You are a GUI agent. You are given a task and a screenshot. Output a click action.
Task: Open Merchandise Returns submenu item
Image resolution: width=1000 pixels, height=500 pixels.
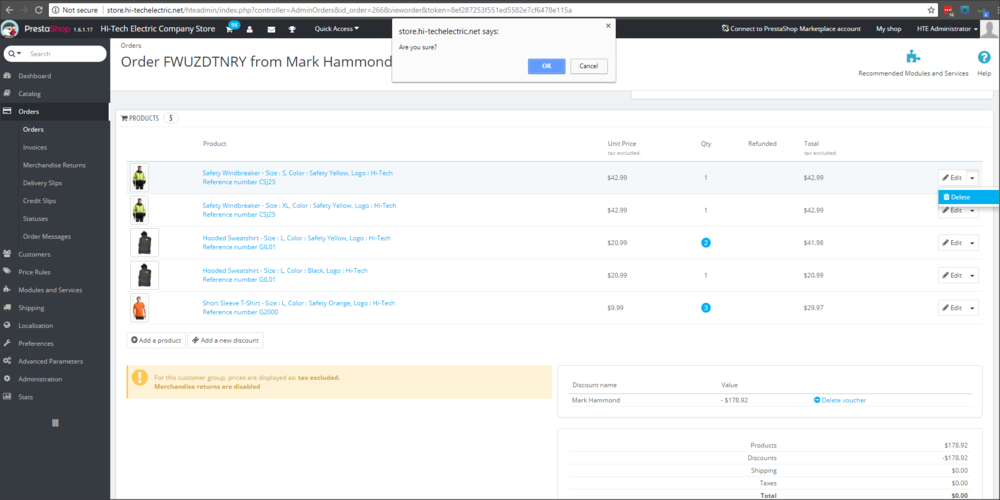click(x=55, y=165)
